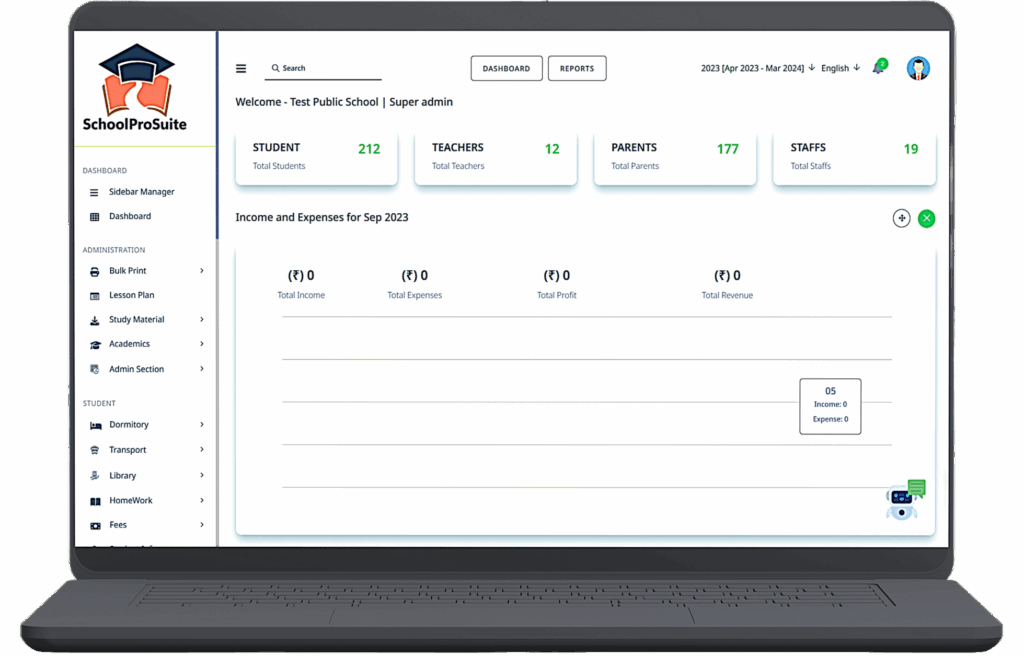Expand the HomeWork chevron

202,500
